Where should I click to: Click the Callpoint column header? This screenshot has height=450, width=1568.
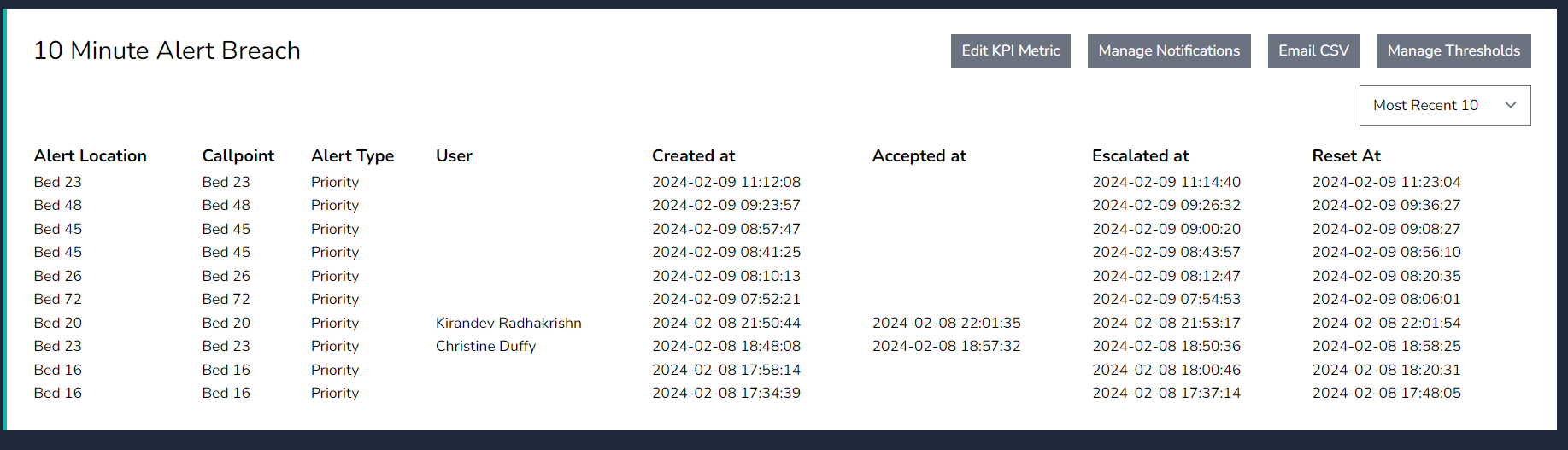click(238, 155)
